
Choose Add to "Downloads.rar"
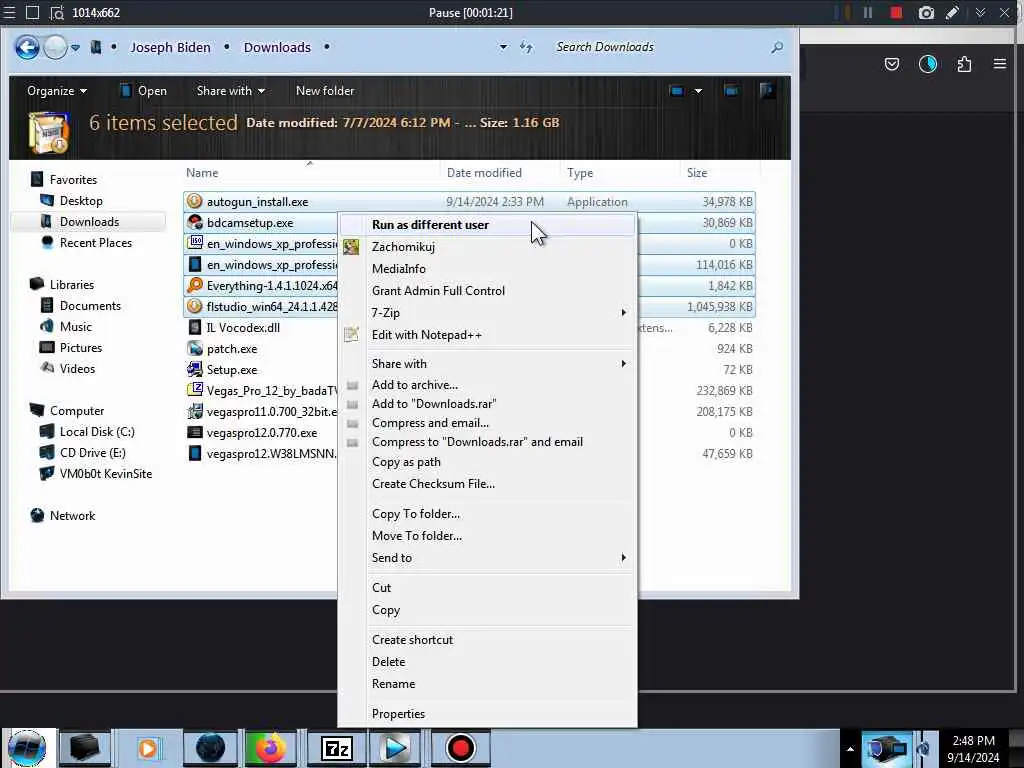click(487, 404)
